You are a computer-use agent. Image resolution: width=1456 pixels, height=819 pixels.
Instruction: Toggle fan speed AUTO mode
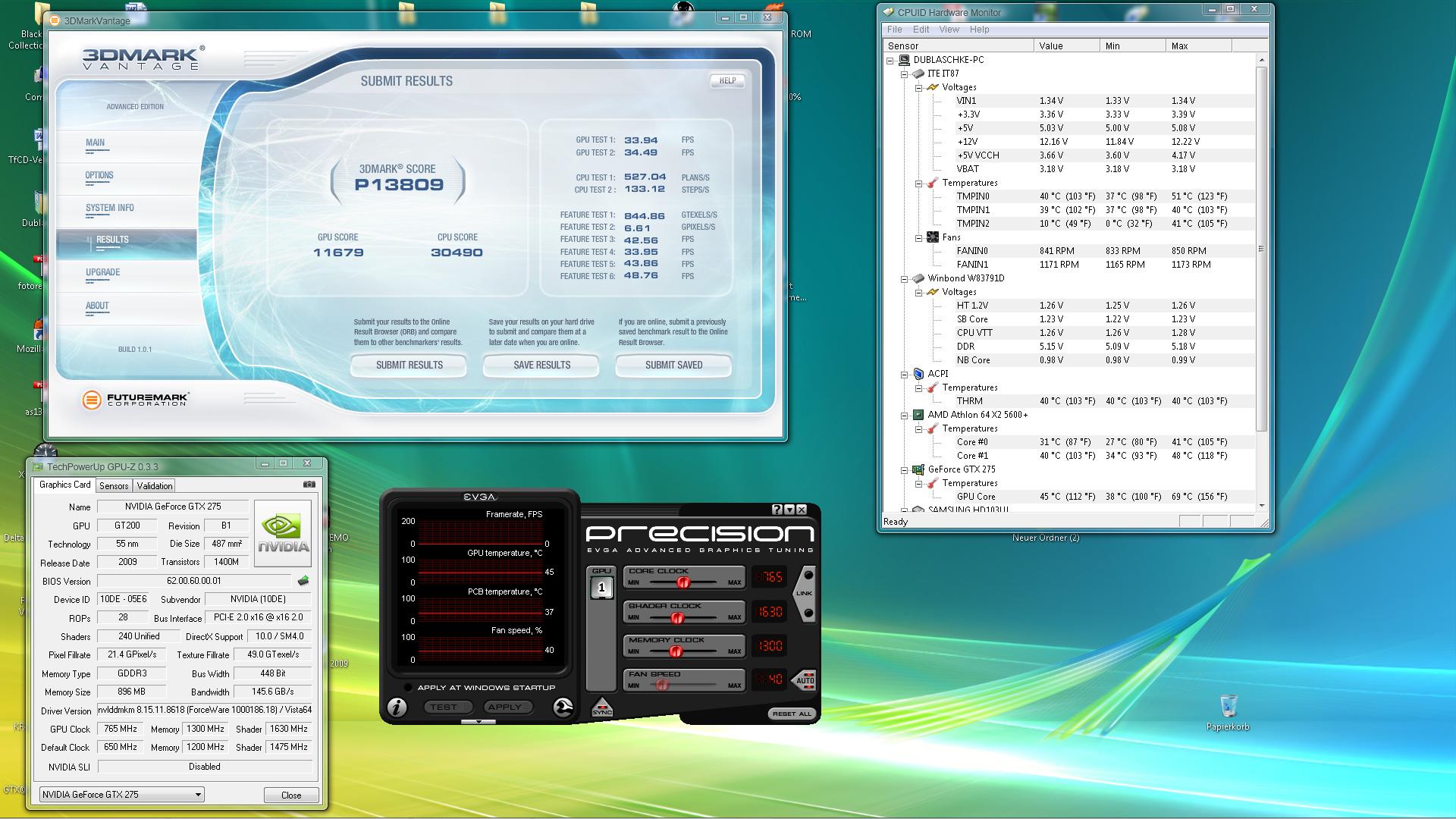point(805,679)
